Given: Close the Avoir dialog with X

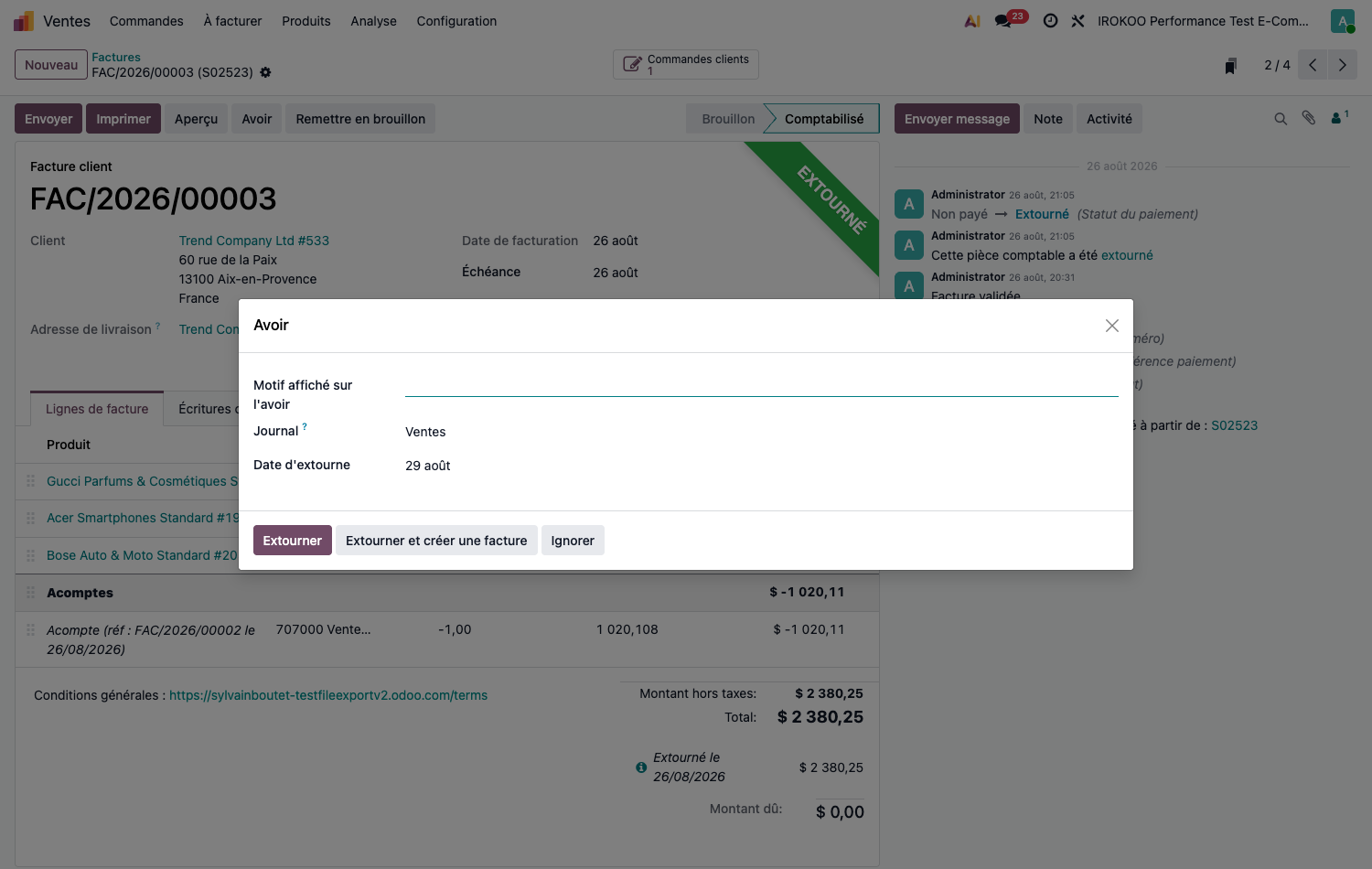Looking at the screenshot, I should (x=1111, y=326).
